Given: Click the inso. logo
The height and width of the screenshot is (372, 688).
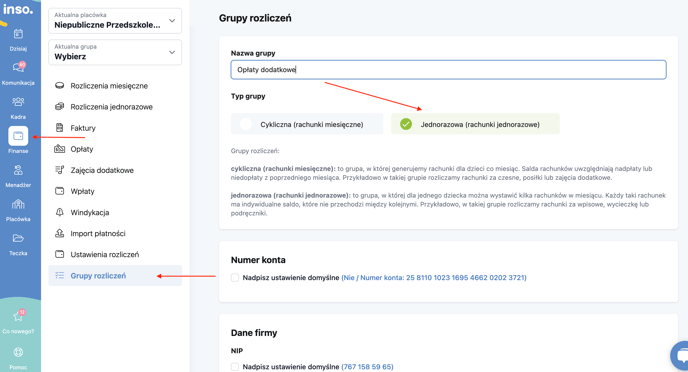Looking at the screenshot, I should (18, 9).
